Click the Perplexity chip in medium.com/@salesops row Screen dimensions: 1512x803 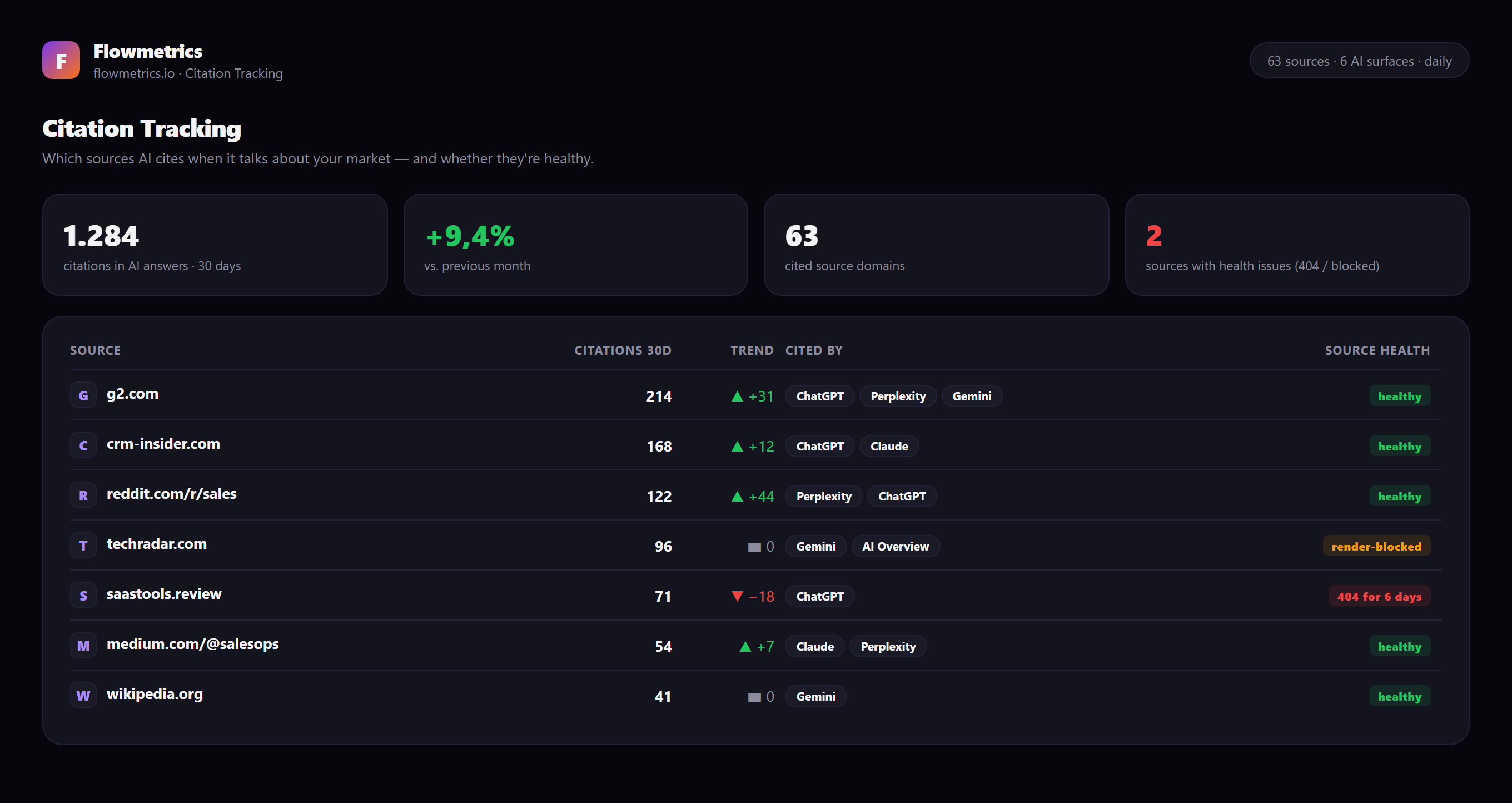click(x=888, y=646)
